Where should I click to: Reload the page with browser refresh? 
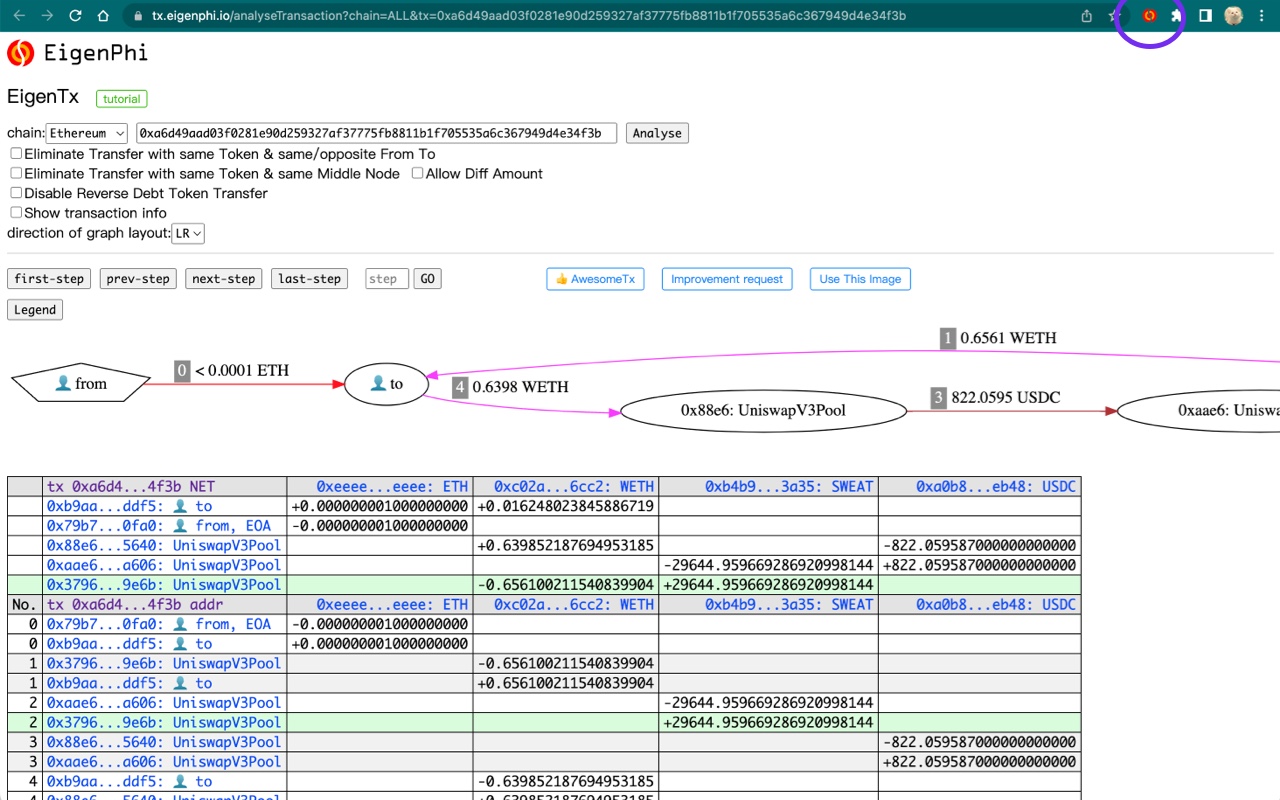[75, 16]
